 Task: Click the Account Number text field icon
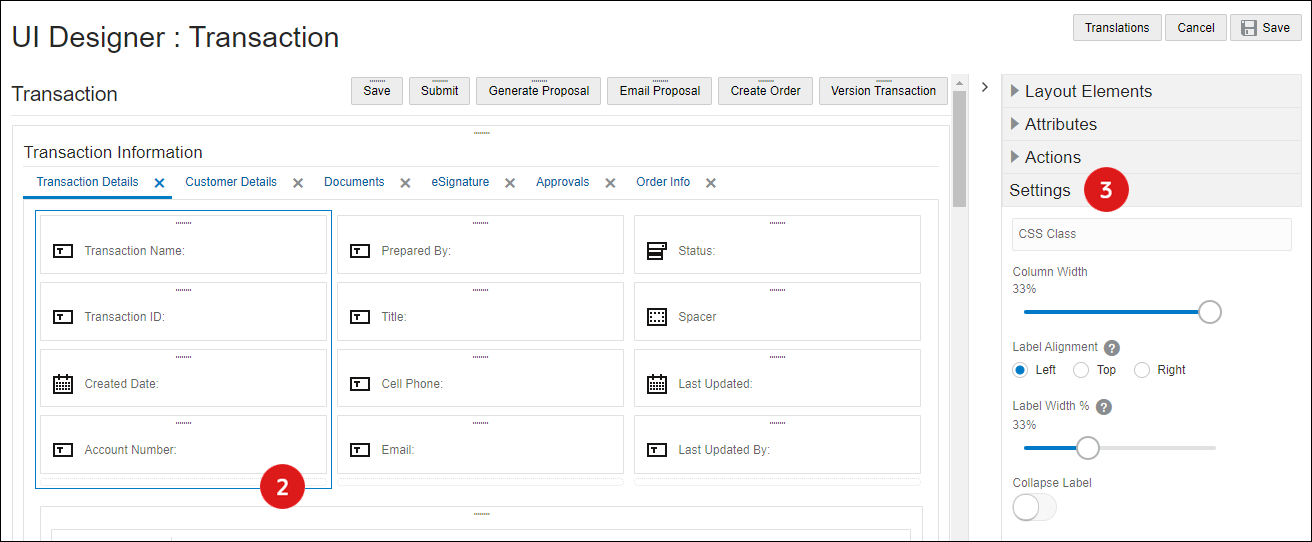point(62,450)
